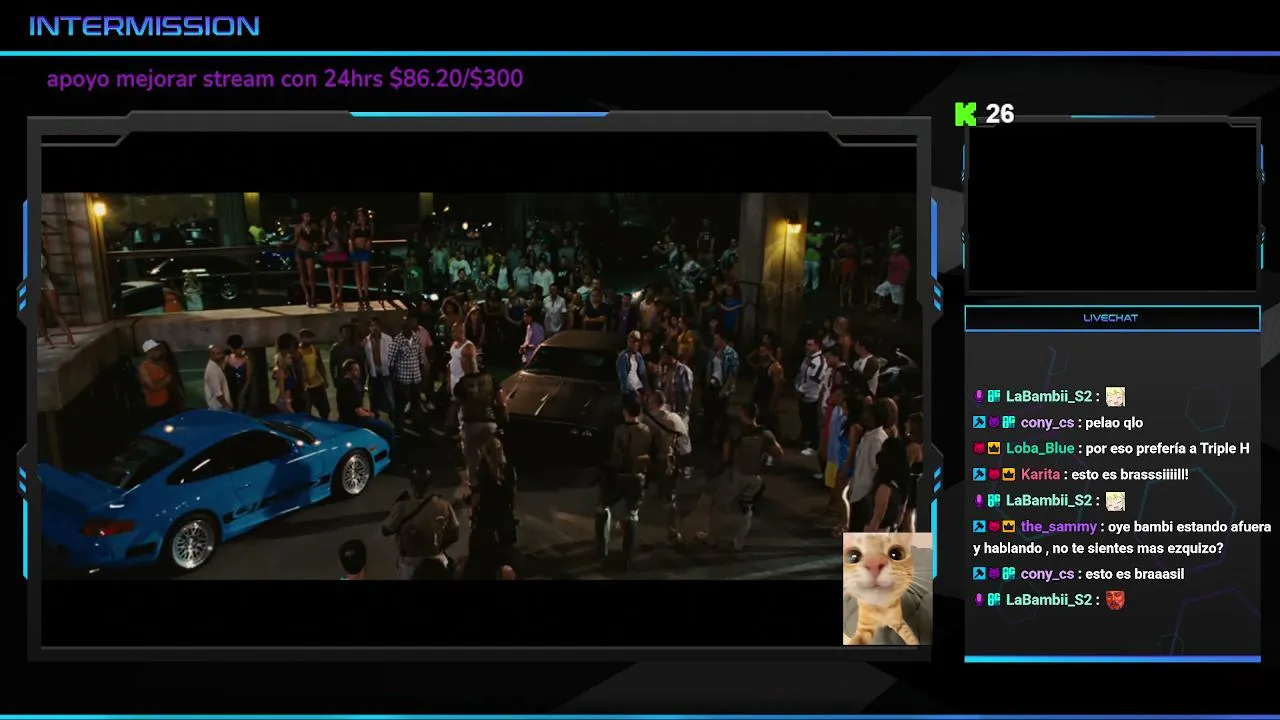Select the LIVECHAT panel header
The image size is (1280, 720).
[x=1112, y=318]
